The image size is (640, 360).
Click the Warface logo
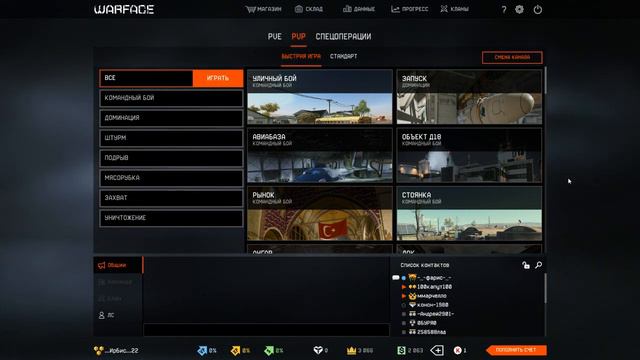124,9
